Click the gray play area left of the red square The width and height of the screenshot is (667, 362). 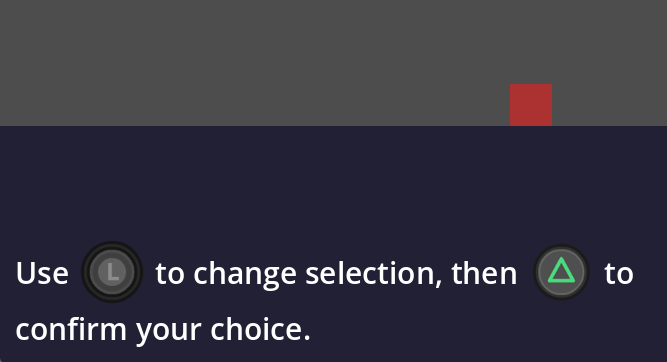(255, 63)
